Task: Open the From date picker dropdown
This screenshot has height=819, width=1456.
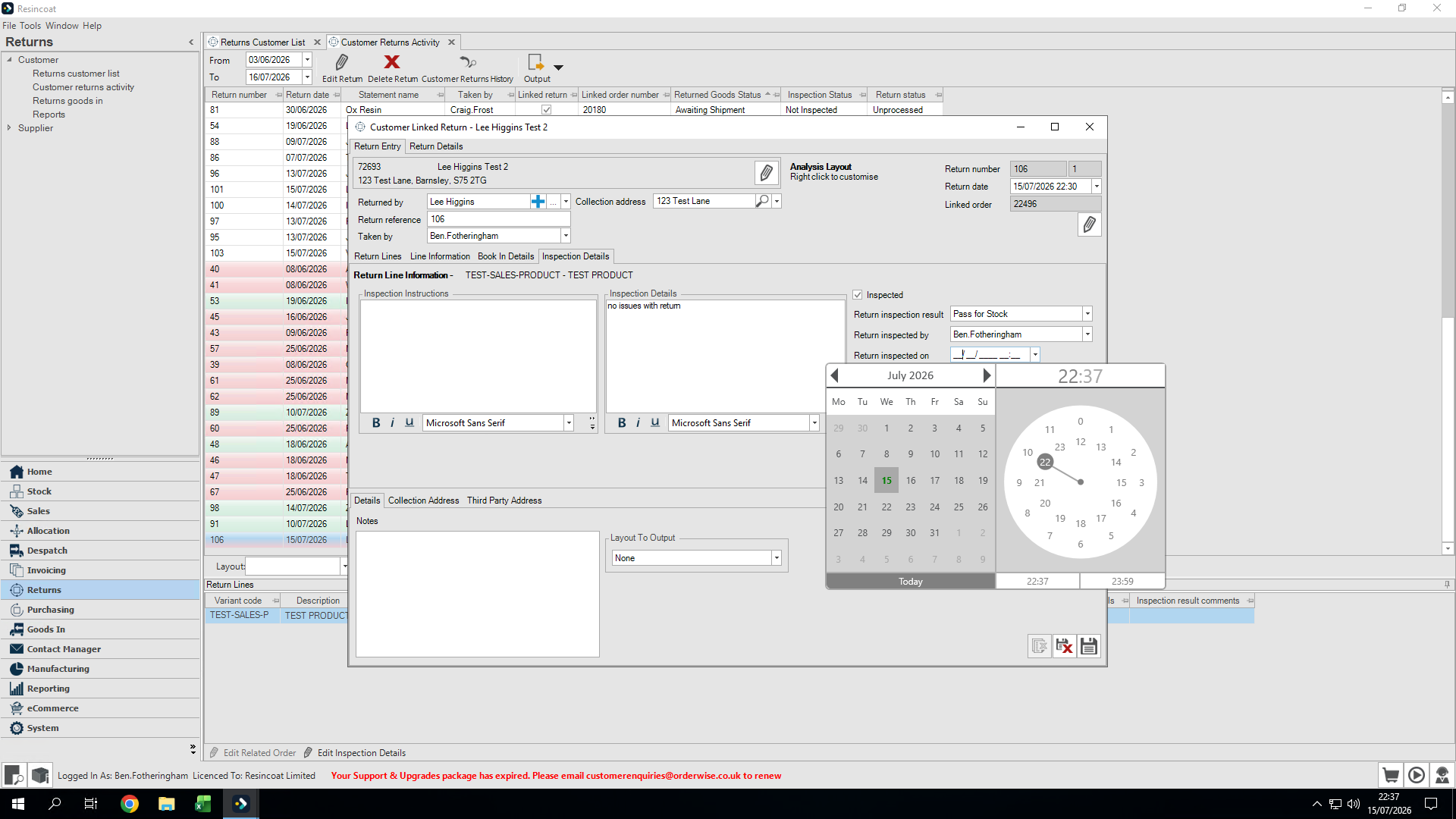Action: pyautogui.click(x=307, y=60)
